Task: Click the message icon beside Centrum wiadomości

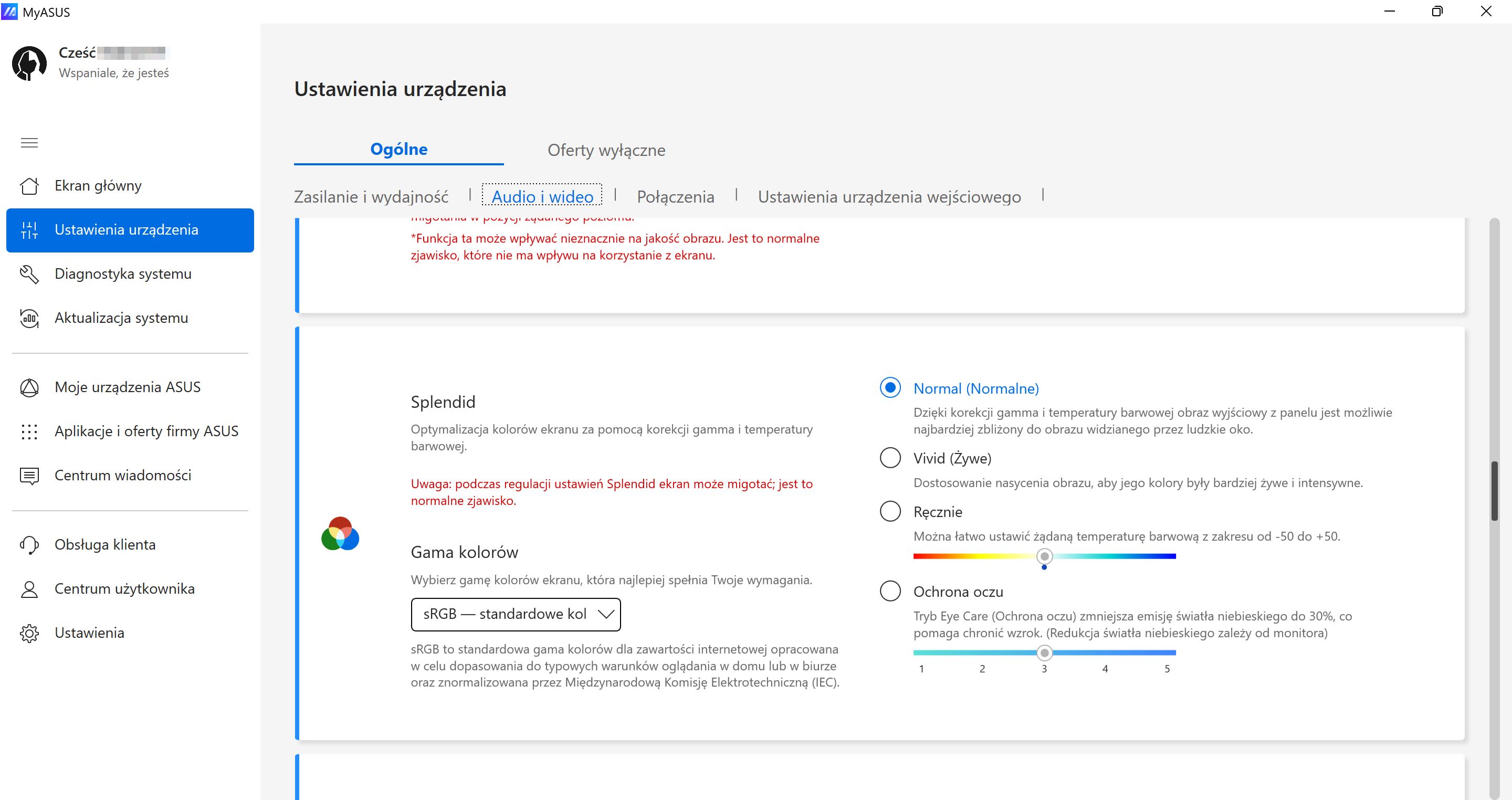Action: (29, 476)
